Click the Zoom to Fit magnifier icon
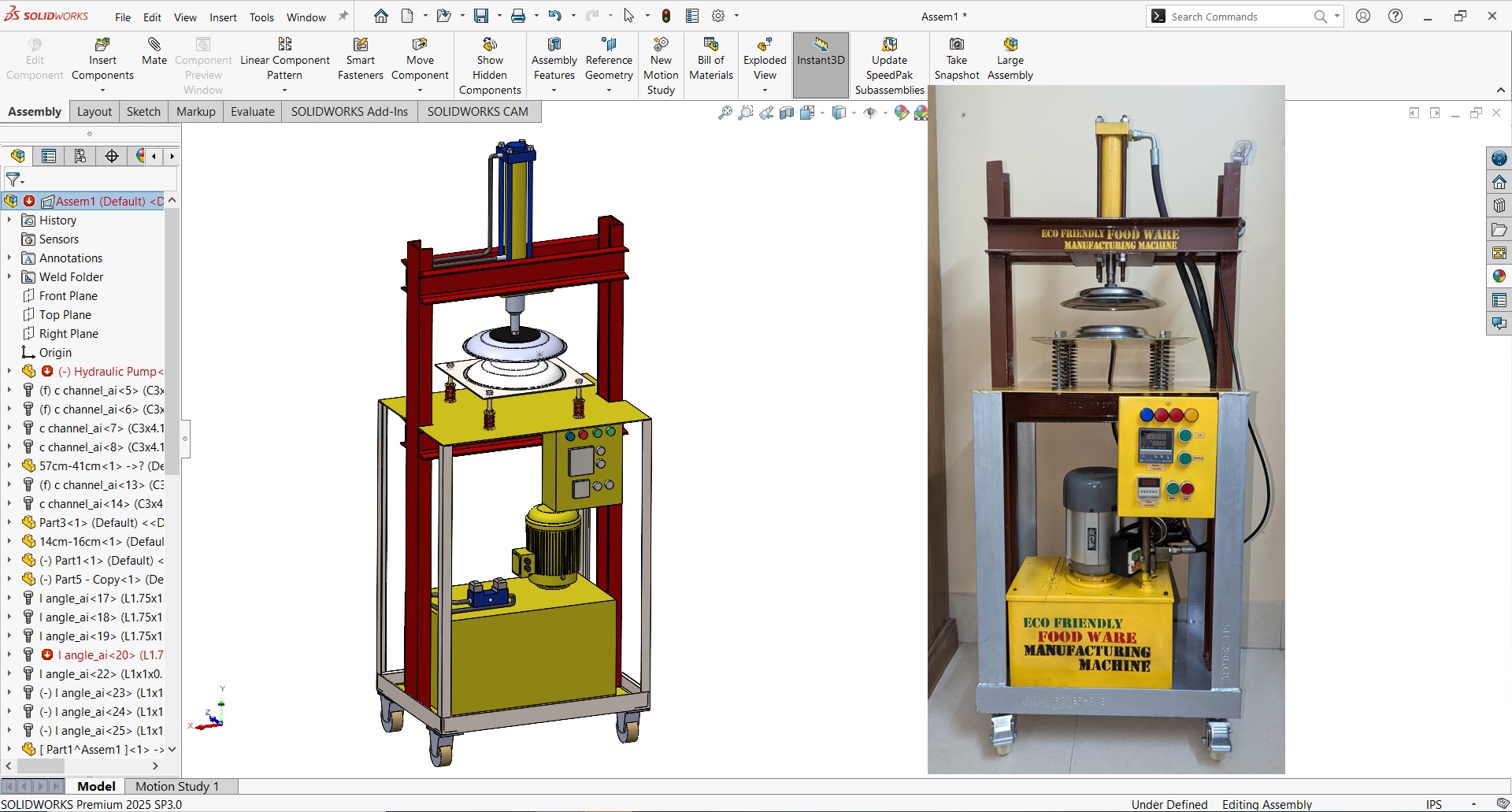Image resolution: width=1512 pixels, height=812 pixels. (725, 113)
